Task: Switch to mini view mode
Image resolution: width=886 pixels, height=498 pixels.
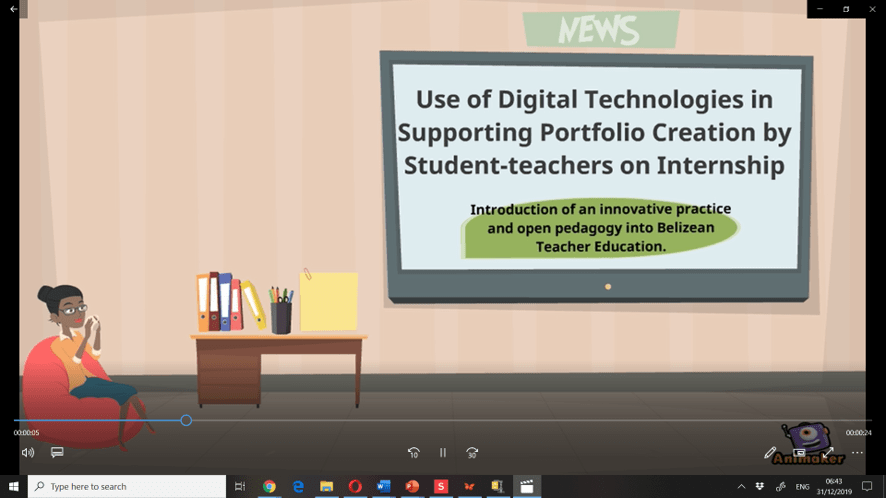Action: 799,453
